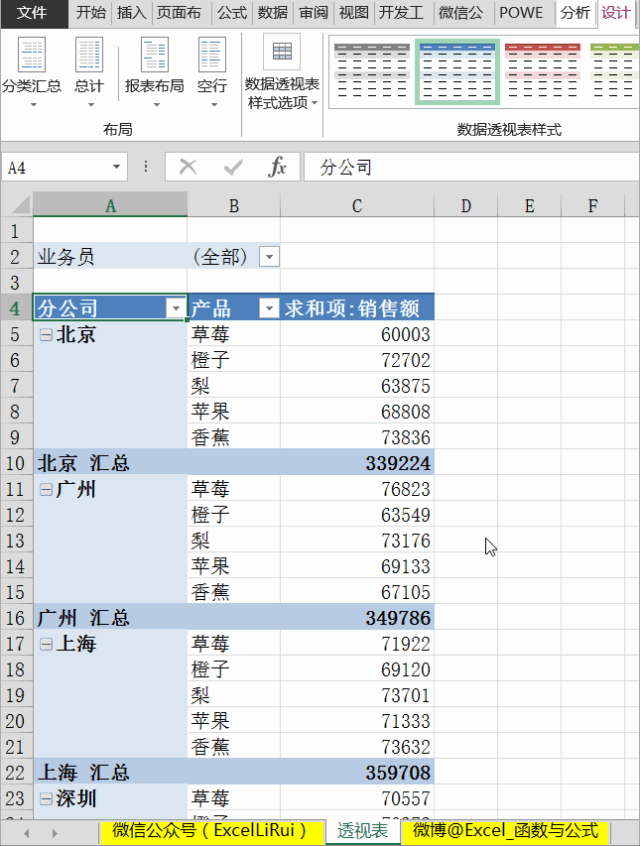
Task: Open the Name Box dropdown arrow
Action: pos(117,167)
